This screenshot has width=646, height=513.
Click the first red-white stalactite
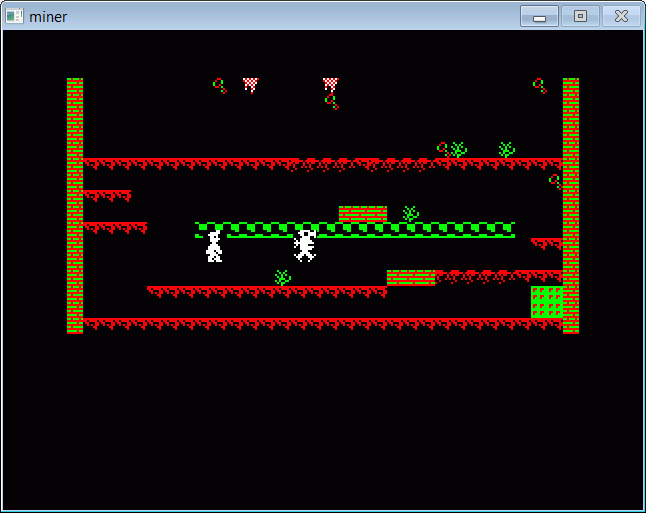pos(250,85)
